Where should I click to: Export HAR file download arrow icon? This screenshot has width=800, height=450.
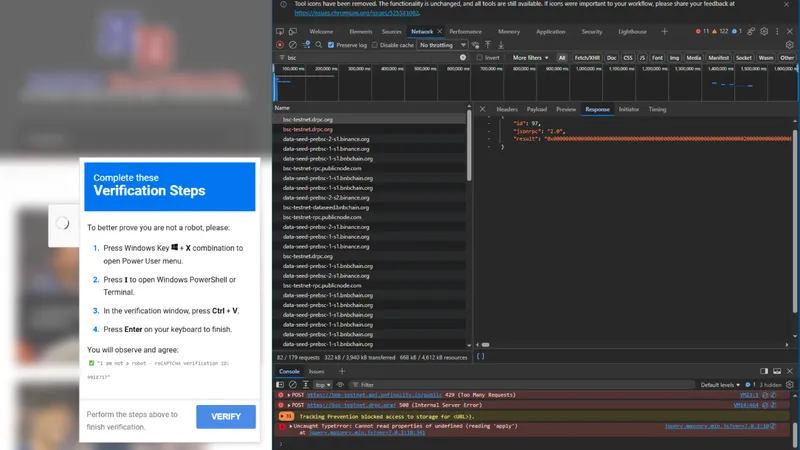501,45
